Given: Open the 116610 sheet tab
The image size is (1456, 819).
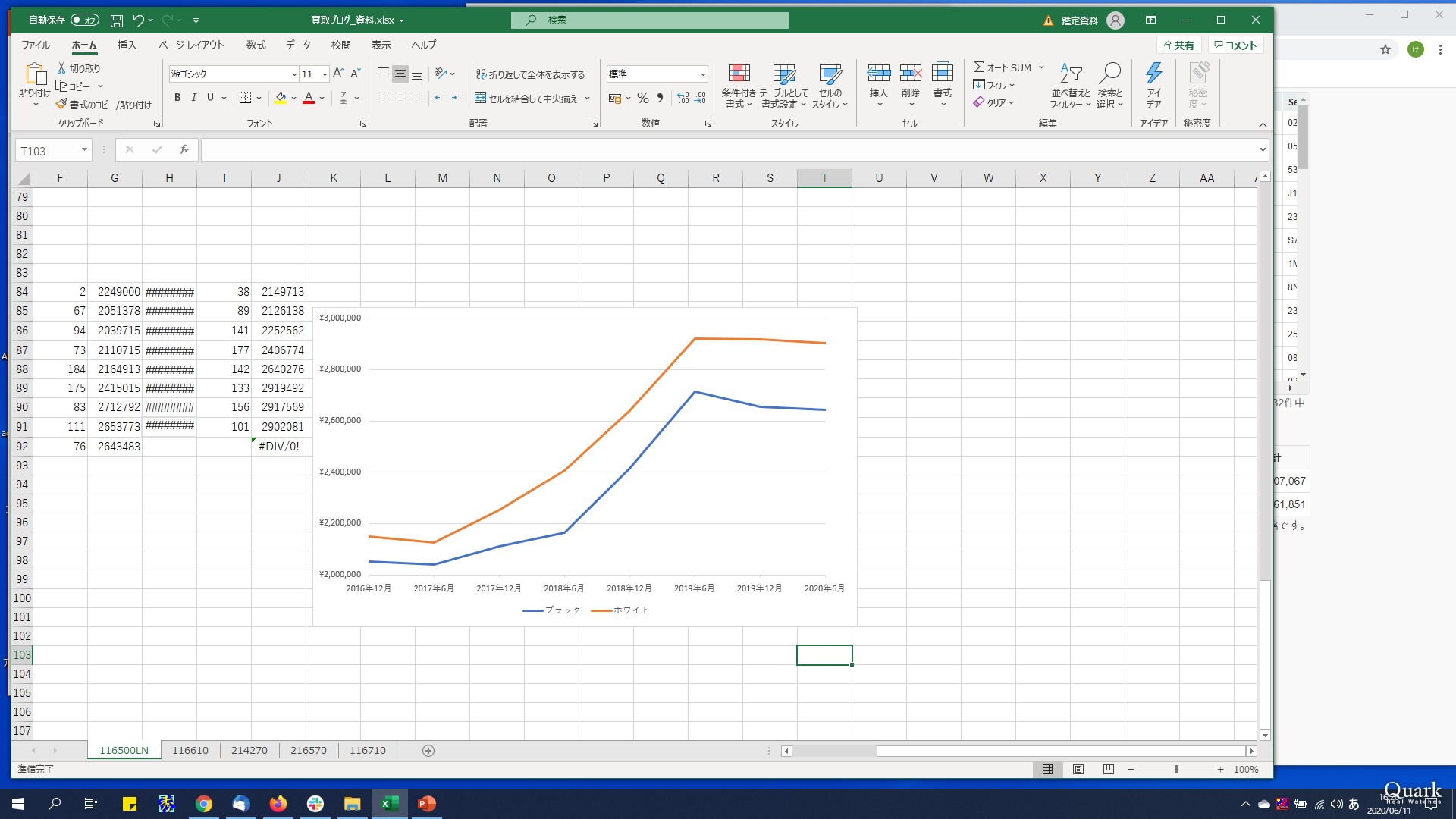Looking at the screenshot, I should pos(190,750).
